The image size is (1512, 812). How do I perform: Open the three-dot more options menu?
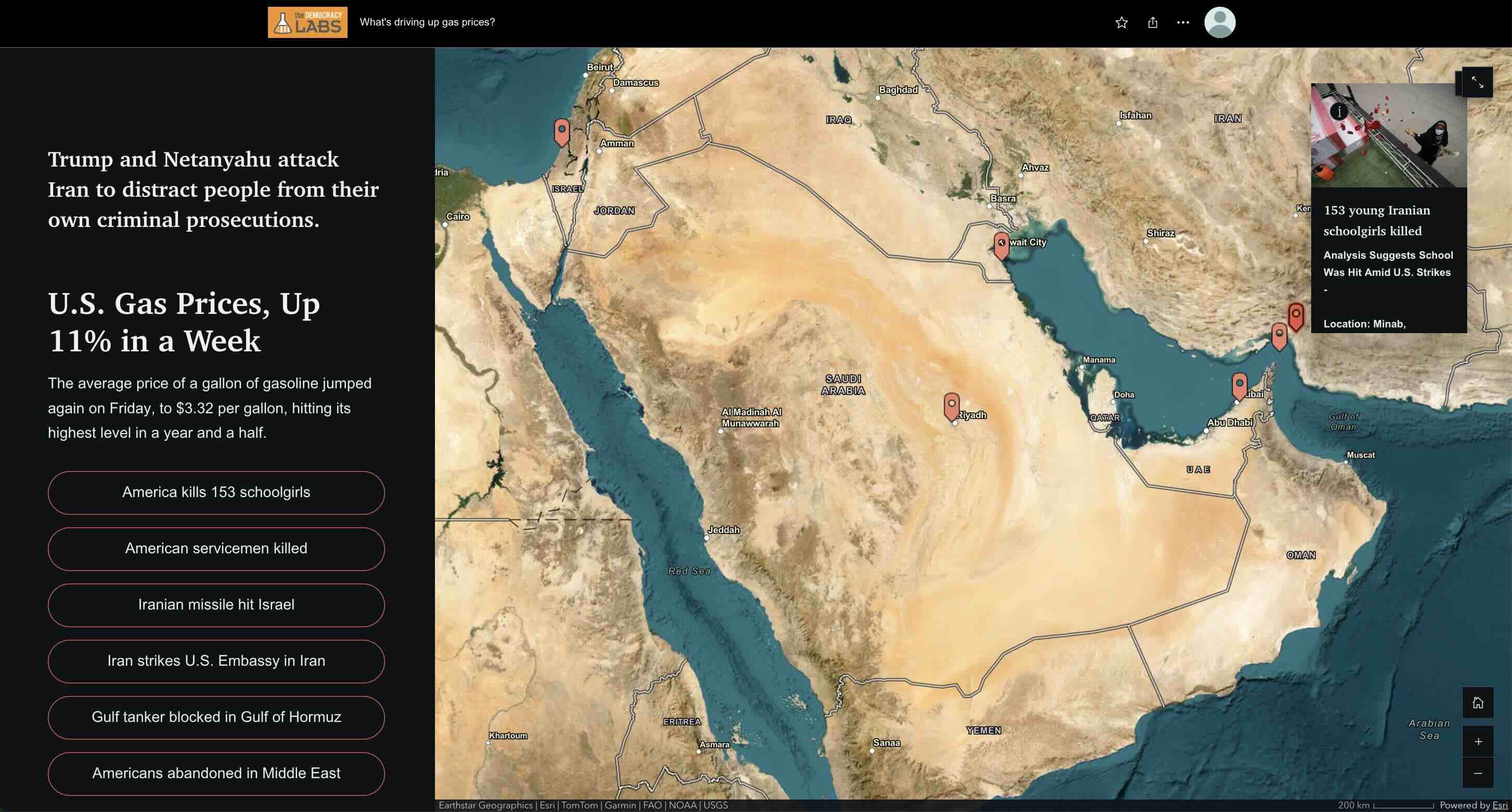[1183, 22]
